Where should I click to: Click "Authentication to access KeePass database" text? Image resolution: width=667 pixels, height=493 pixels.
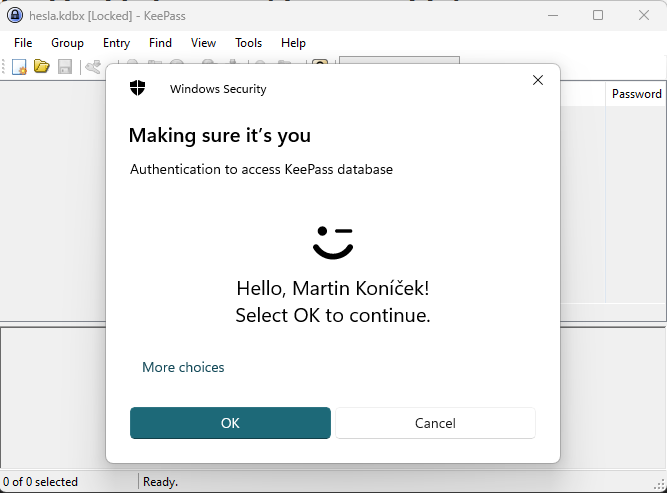(x=261, y=169)
